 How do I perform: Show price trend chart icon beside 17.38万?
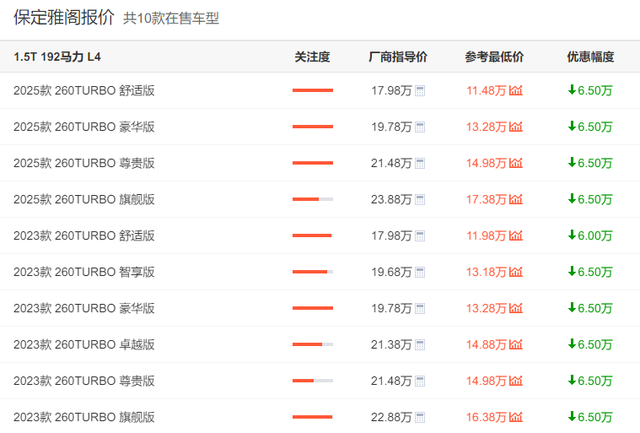tap(516, 199)
